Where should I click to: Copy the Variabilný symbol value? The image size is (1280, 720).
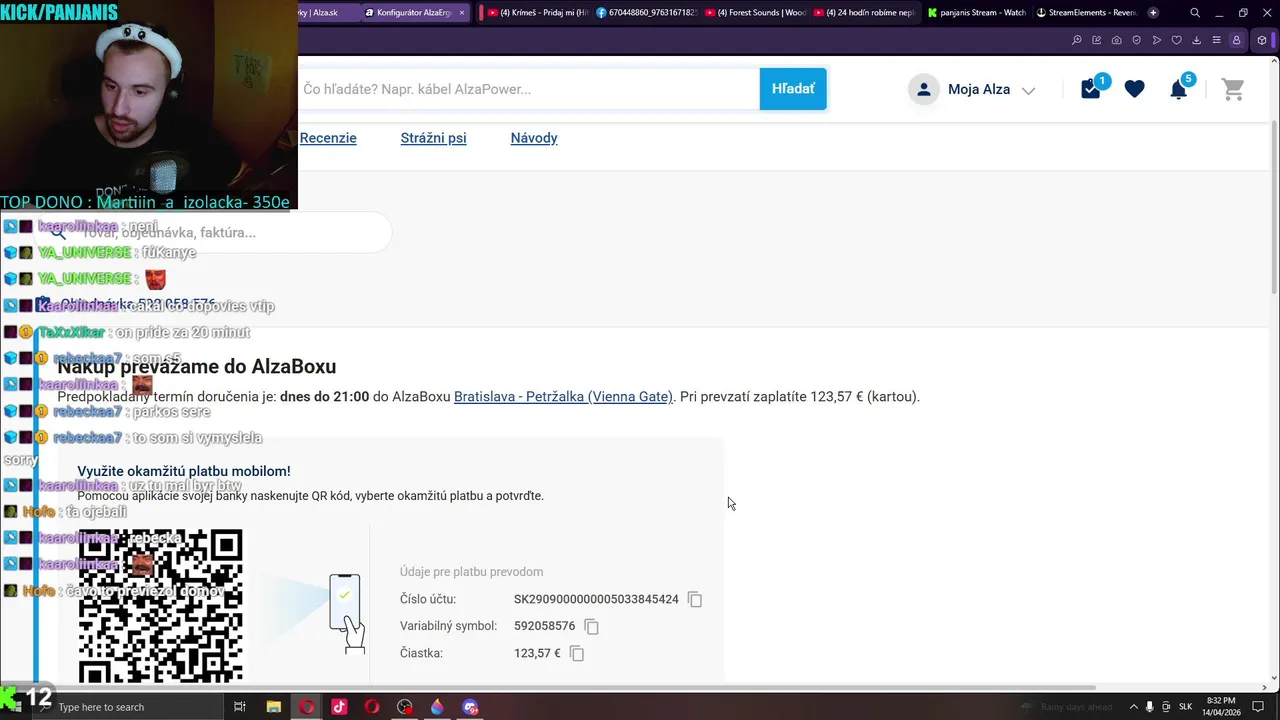tap(591, 626)
